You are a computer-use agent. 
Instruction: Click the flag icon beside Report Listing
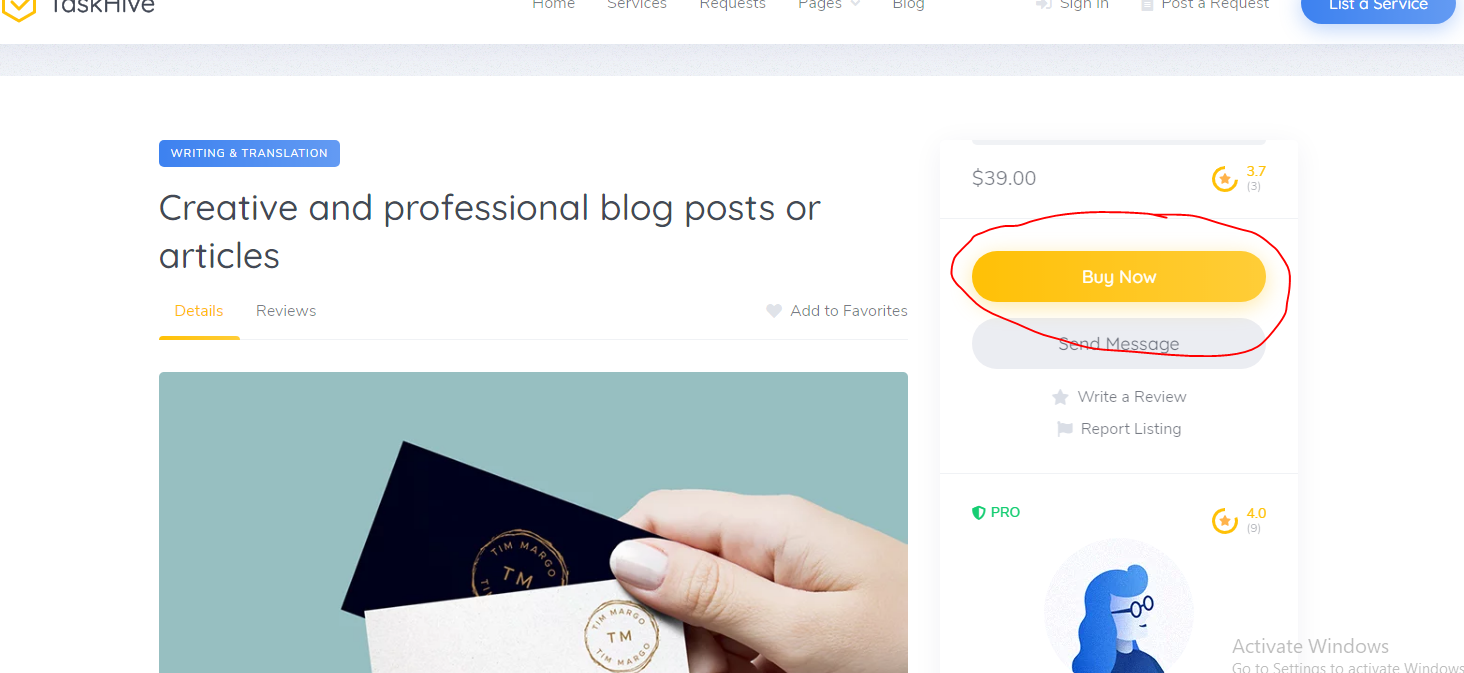tap(1065, 429)
